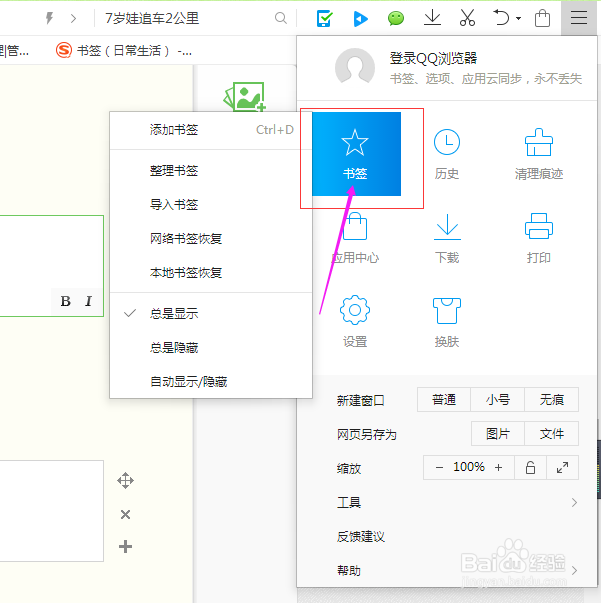
Task: Click the lightning bolt speed-mode icon
Action: [49, 18]
